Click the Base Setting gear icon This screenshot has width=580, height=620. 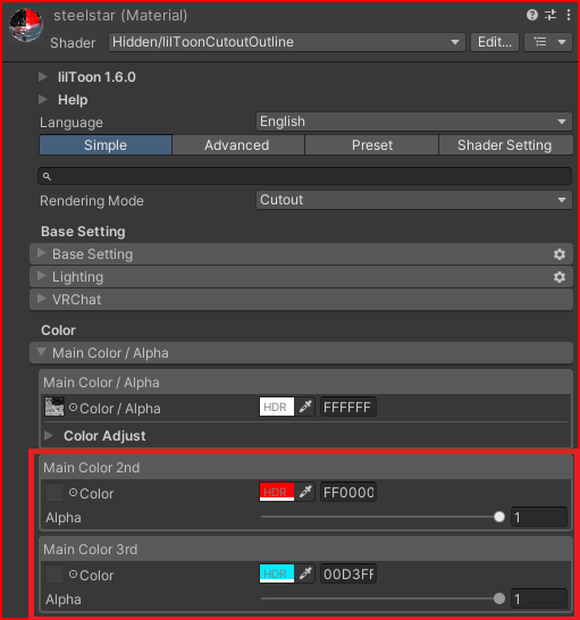[559, 254]
